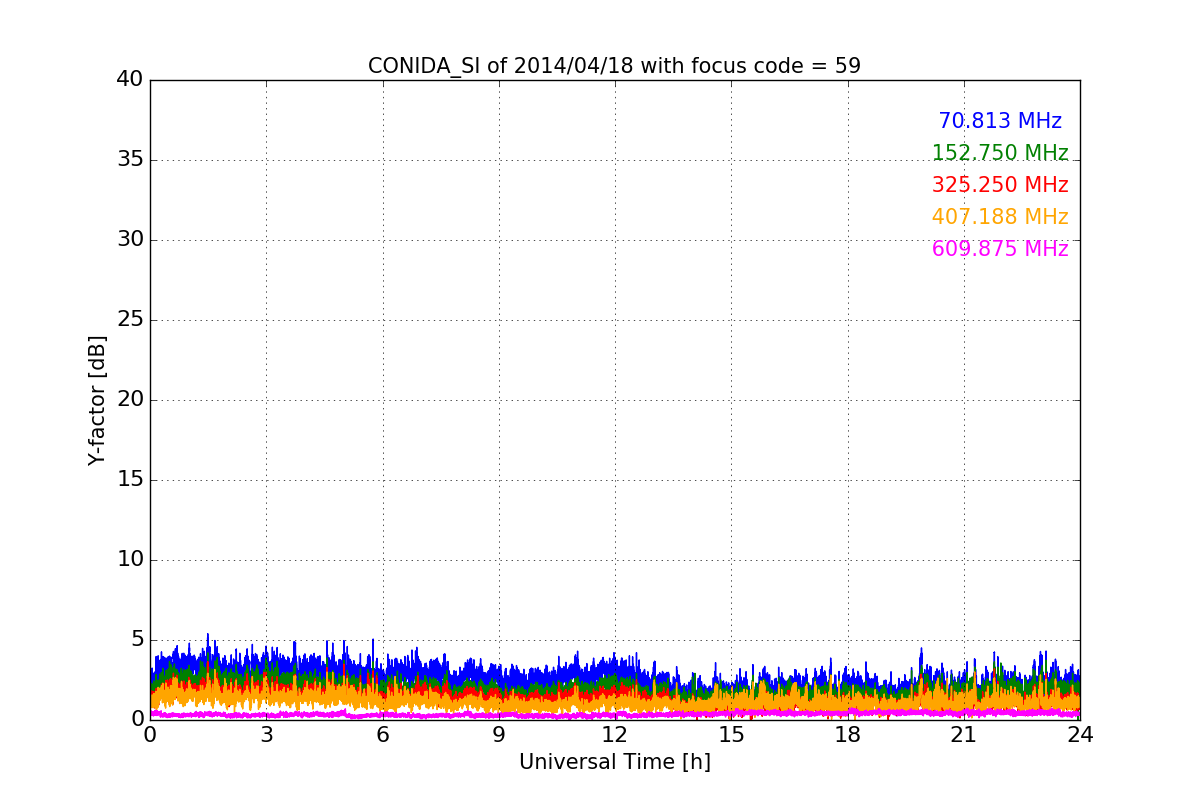Click the y-axis tick value 5

point(137,639)
